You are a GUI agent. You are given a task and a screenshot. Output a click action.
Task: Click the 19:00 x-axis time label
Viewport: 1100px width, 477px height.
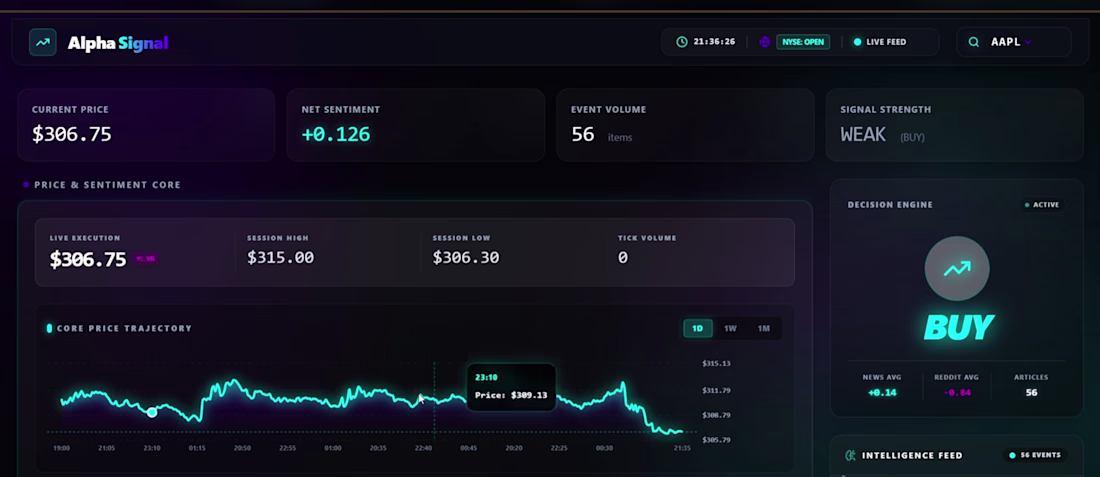[62, 448]
